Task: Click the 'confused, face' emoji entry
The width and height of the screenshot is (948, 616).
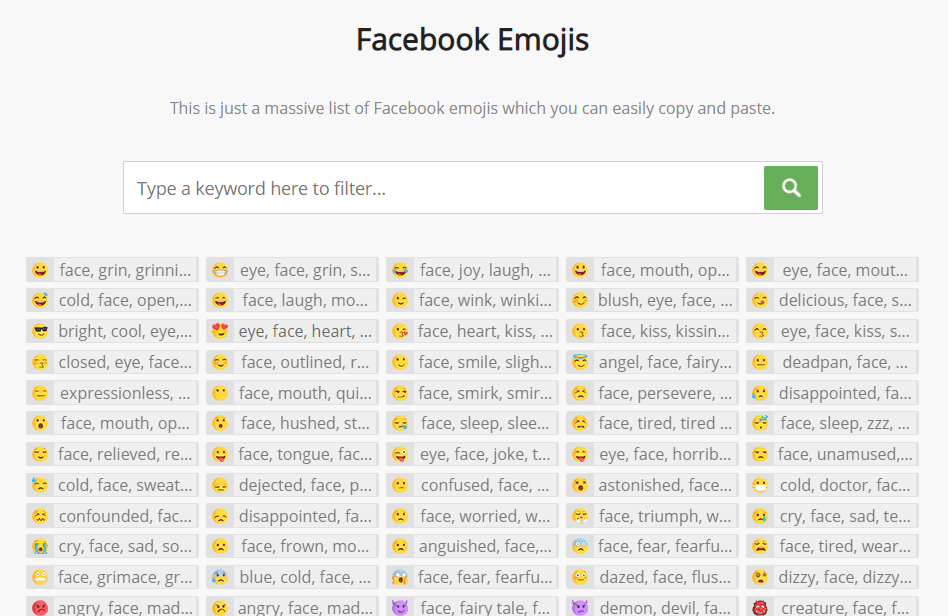Action: point(472,485)
